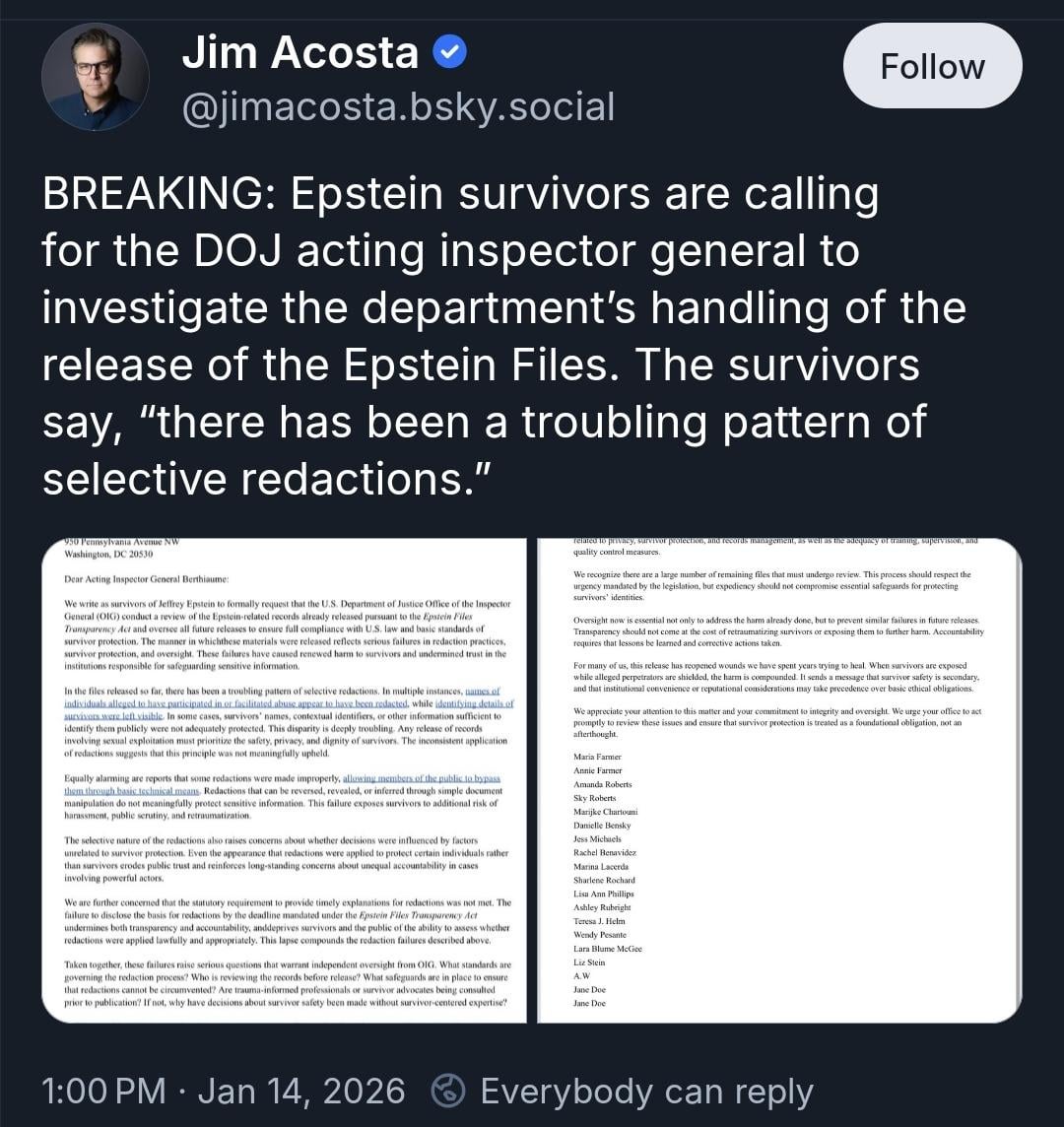Click the Dear Acting Inspector General salutation

(x=146, y=577)
